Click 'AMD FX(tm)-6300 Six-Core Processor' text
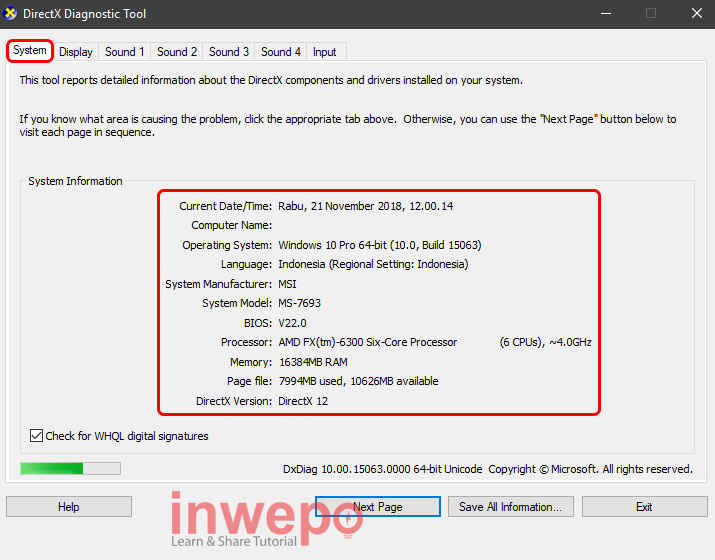This screenshot has height=560, width=715. [368, 342]
